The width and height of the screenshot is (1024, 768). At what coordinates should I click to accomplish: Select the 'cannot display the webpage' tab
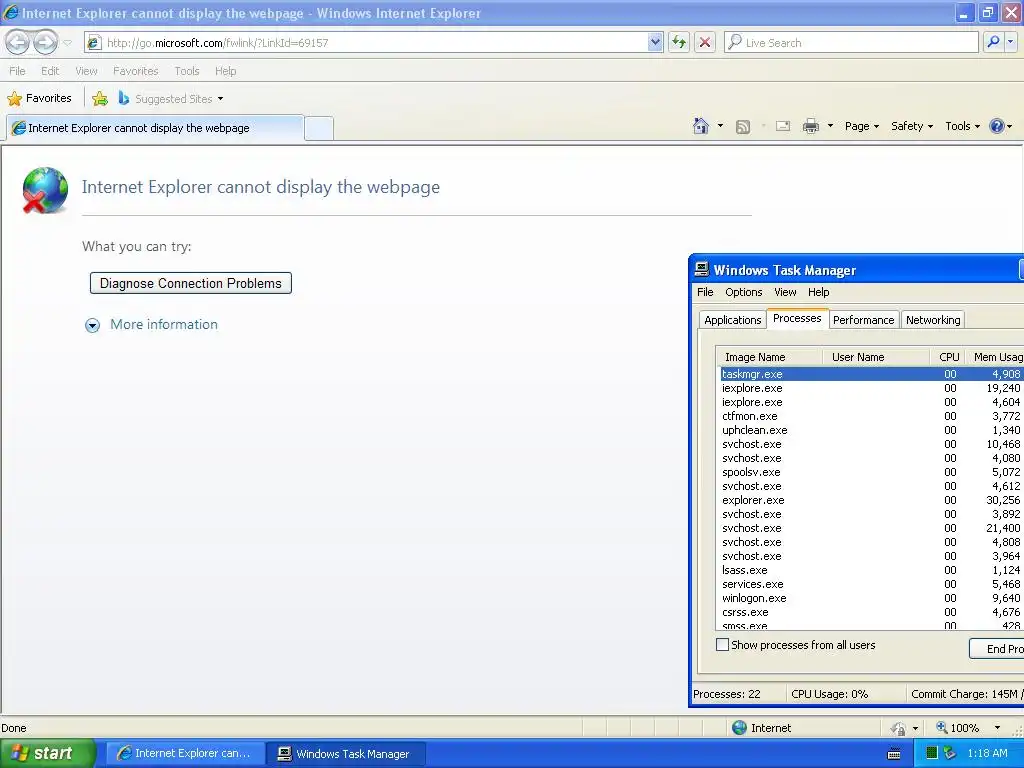click(x=155, y=128)
